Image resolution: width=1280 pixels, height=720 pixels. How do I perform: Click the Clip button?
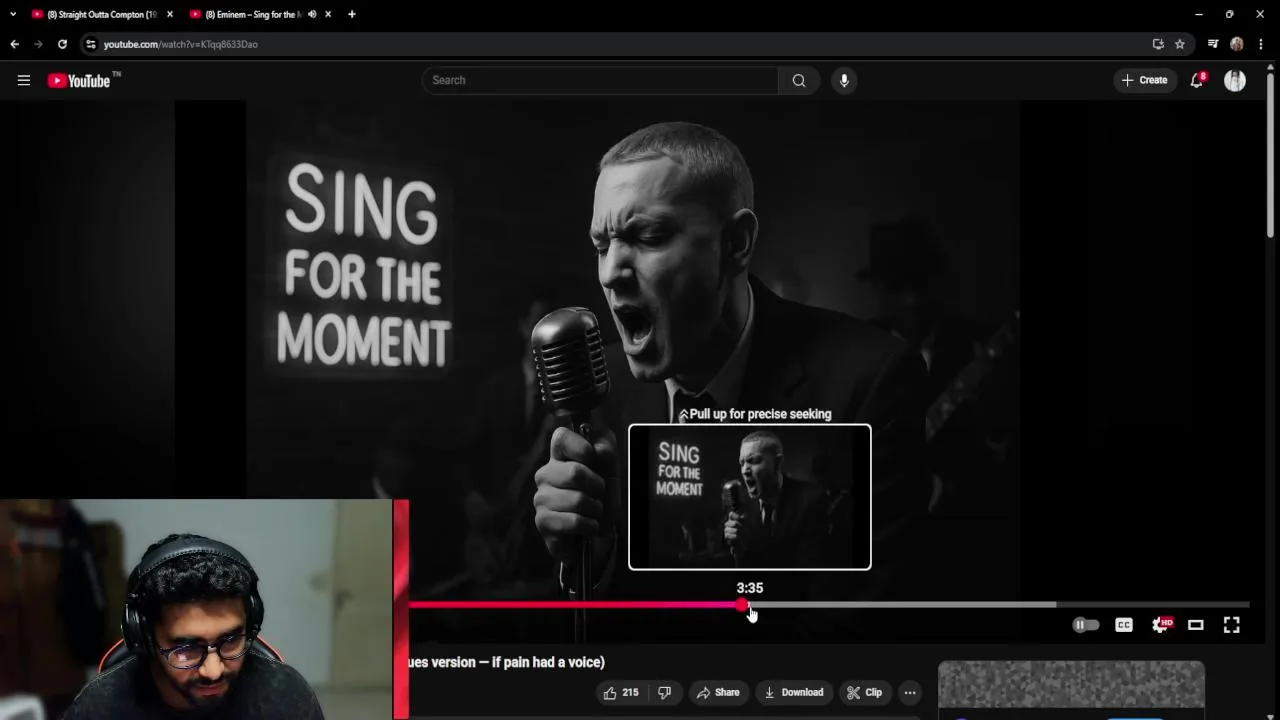tap(864, 692)
